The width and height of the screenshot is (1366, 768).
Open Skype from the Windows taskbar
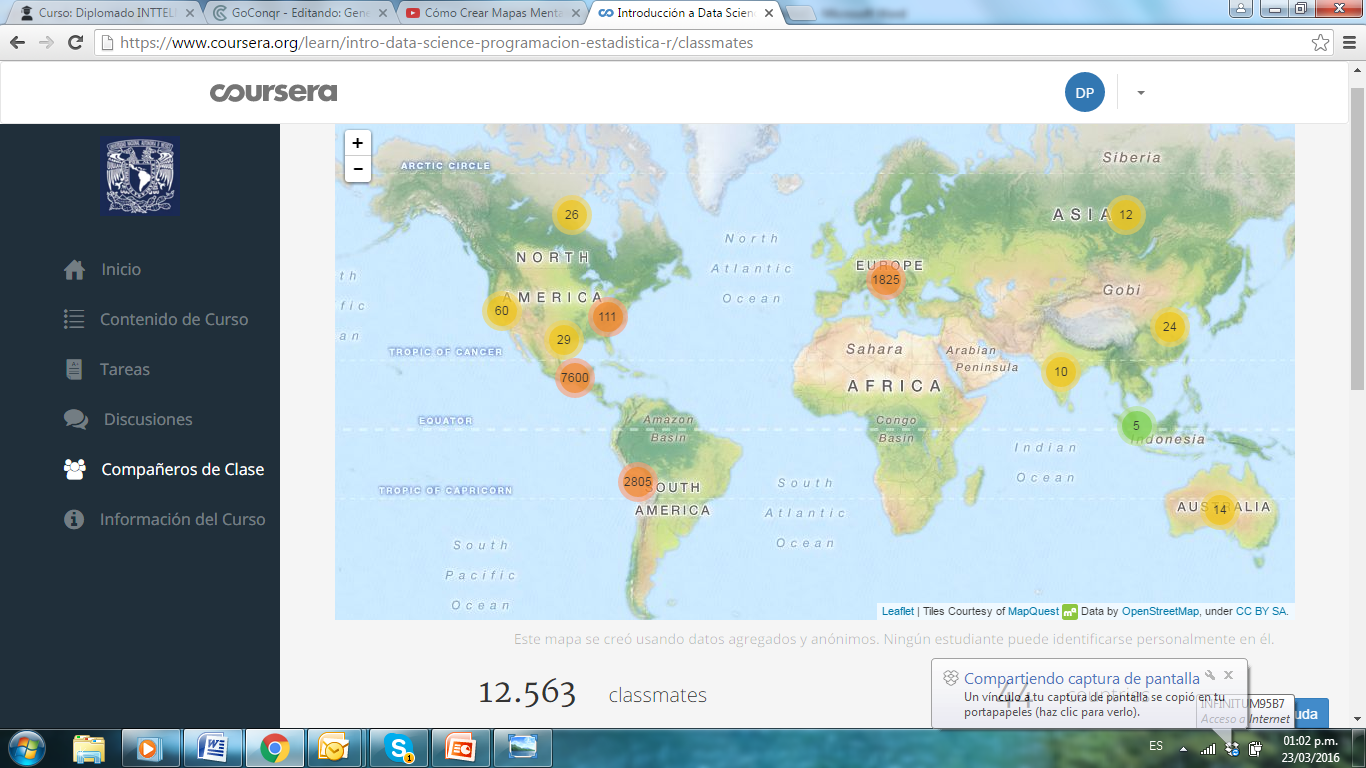click(400, 747)
